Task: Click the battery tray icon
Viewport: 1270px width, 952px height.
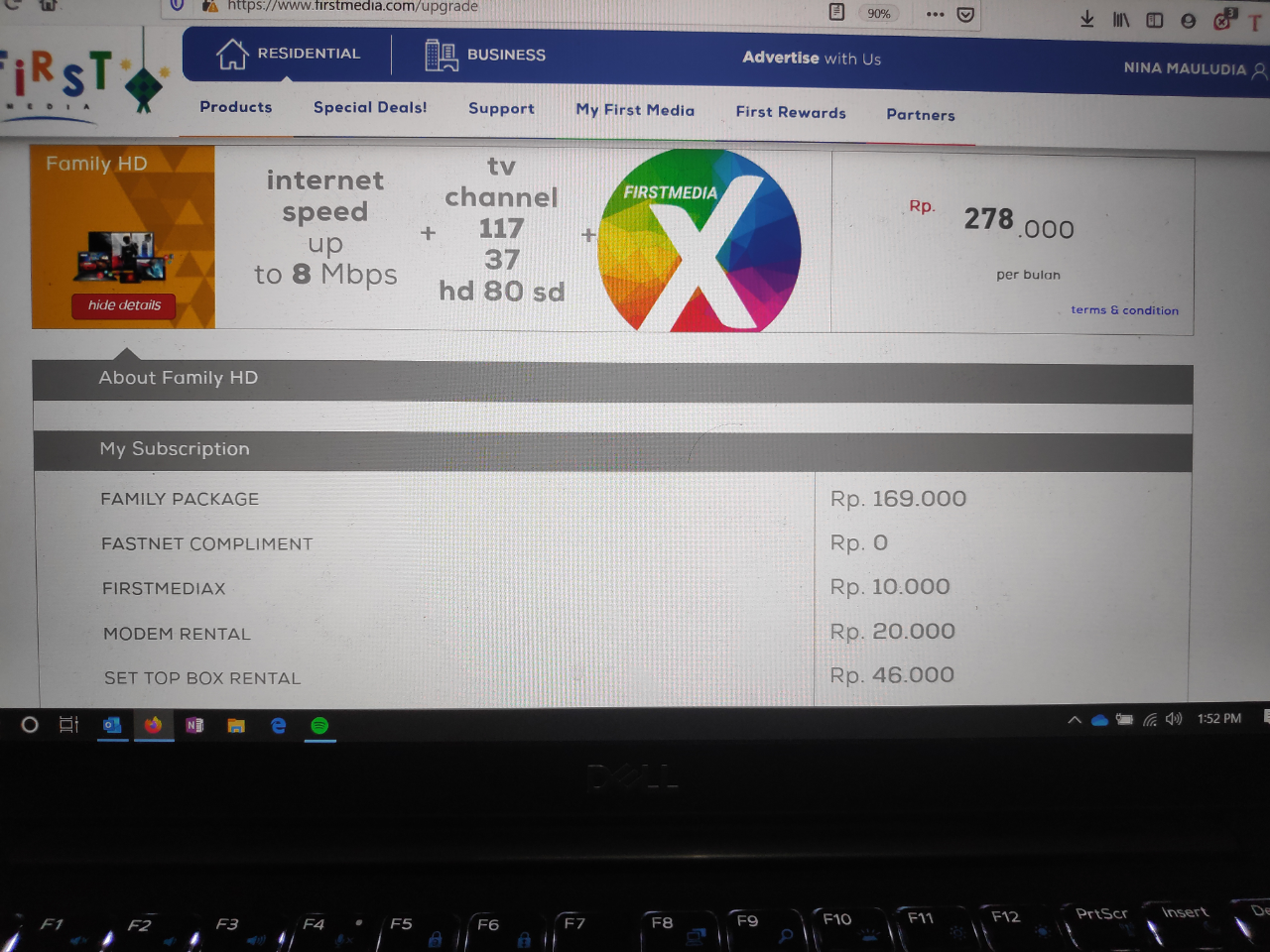Action: pyautogui.click(x=1124, y=720)
